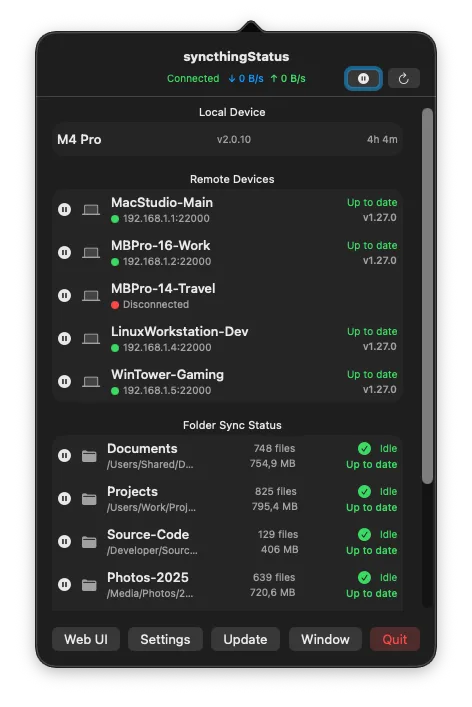Pause the MacStudio-Main device
The width and height of the screenshot is (472, 707).
[64, 210]
